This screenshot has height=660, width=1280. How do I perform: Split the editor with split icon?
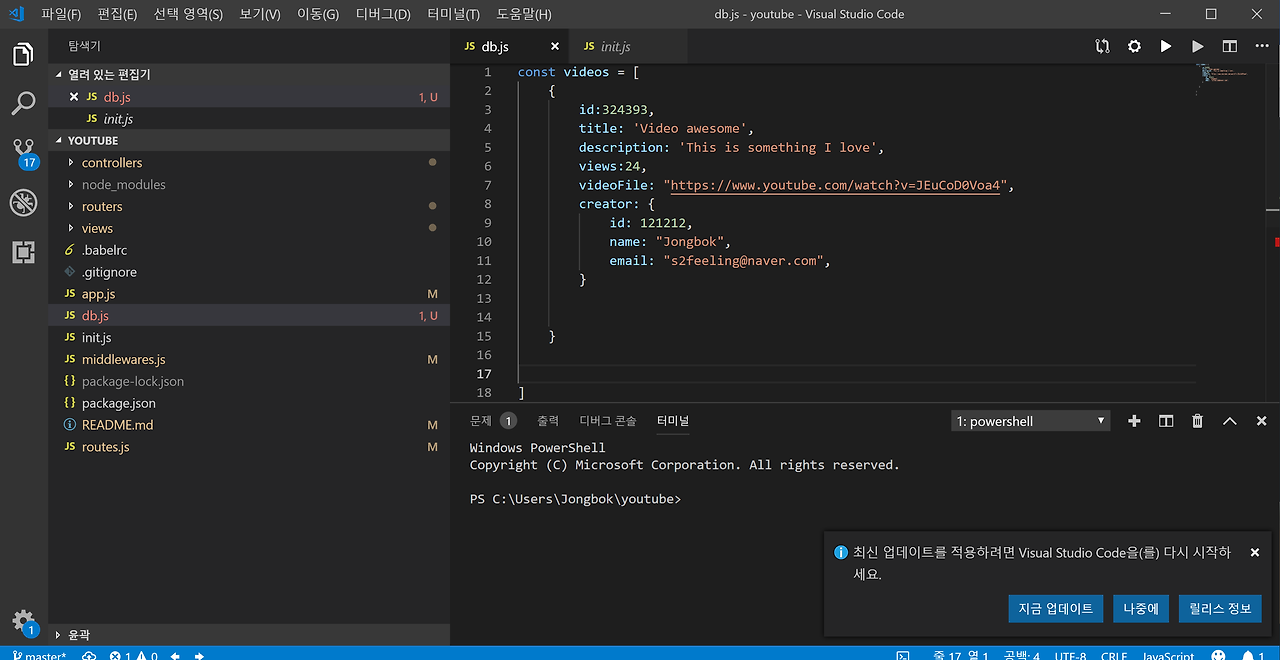(x=1229, y=46)
